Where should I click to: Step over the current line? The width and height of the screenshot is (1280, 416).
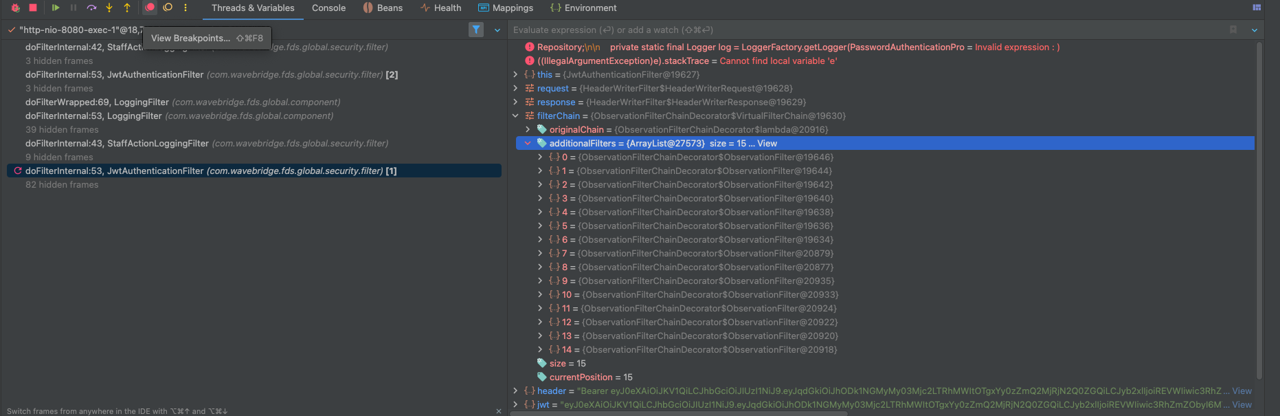point(92,8)
